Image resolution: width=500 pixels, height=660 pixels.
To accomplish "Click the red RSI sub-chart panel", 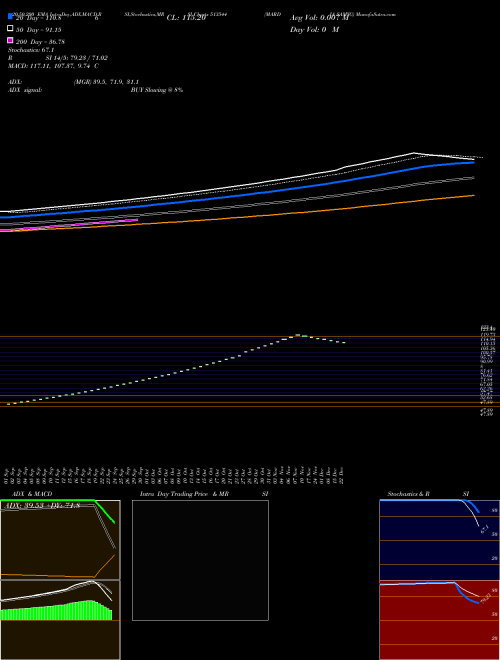I will pos(439,620).
